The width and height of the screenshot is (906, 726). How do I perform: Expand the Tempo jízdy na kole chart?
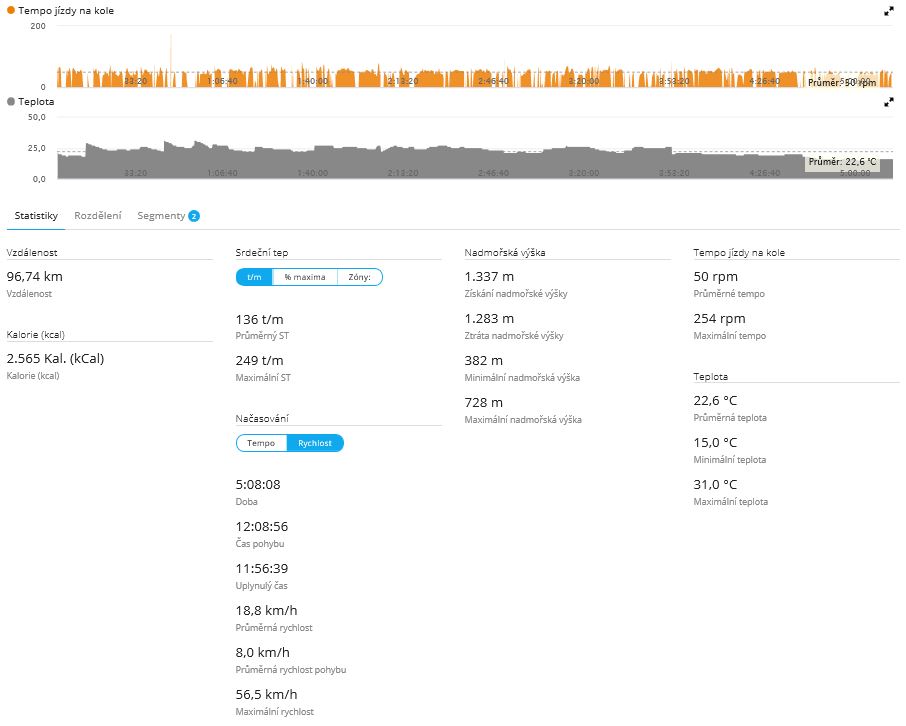(x=889, y=11)
